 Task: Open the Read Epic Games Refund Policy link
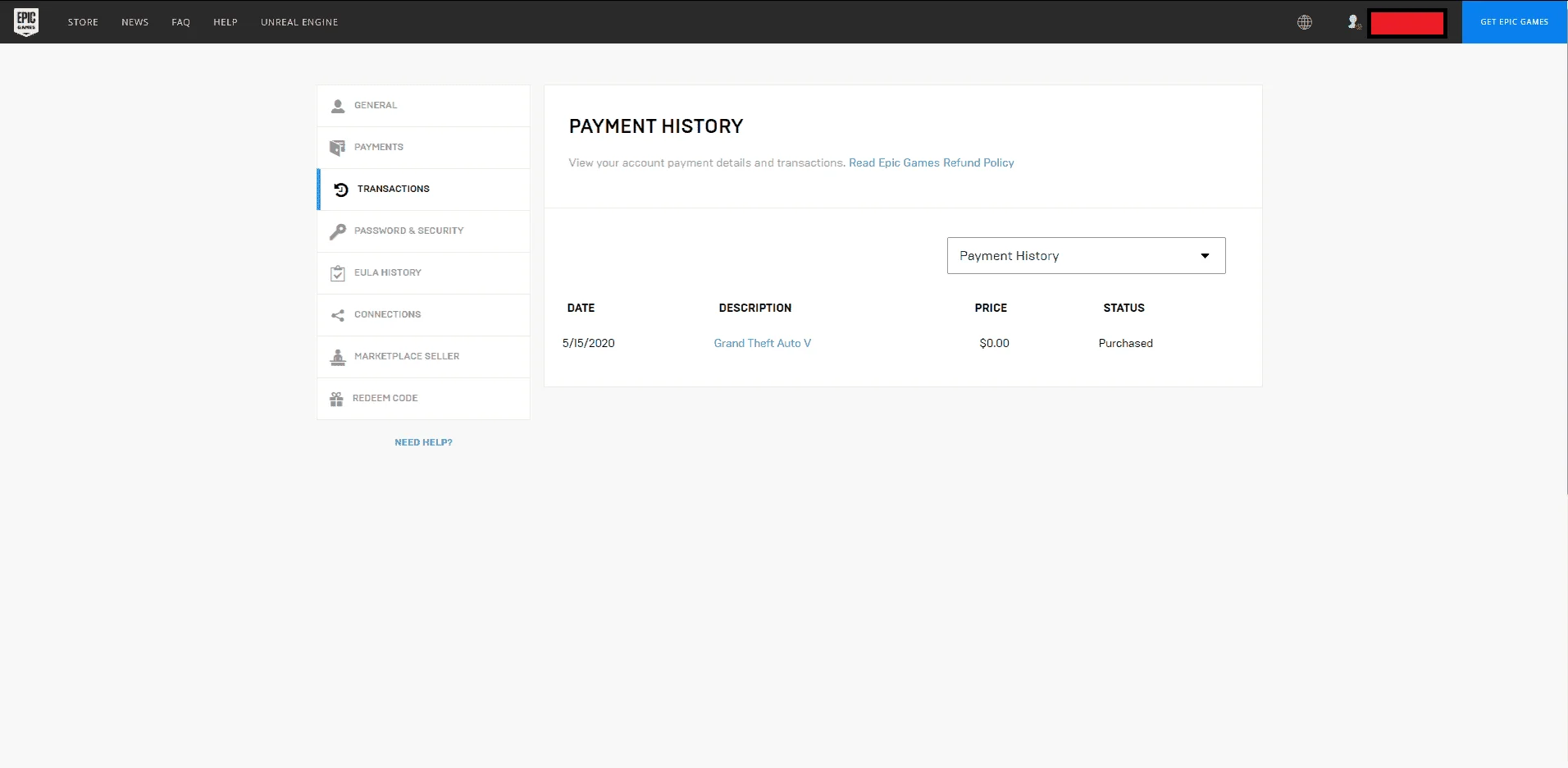click(932, 163)
